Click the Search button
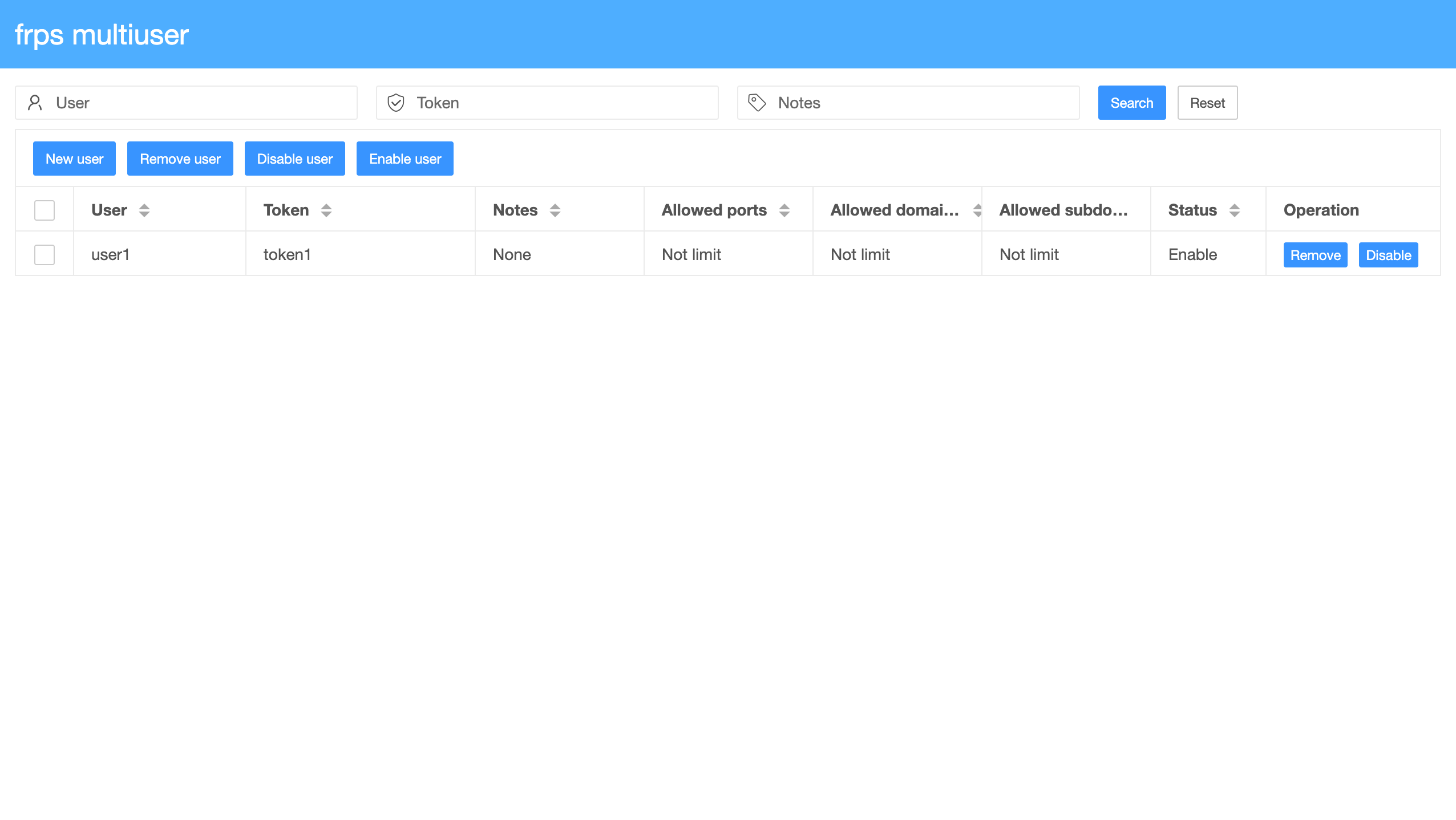The height and width of the screenshot is (820, 1456). point(1131,103)
